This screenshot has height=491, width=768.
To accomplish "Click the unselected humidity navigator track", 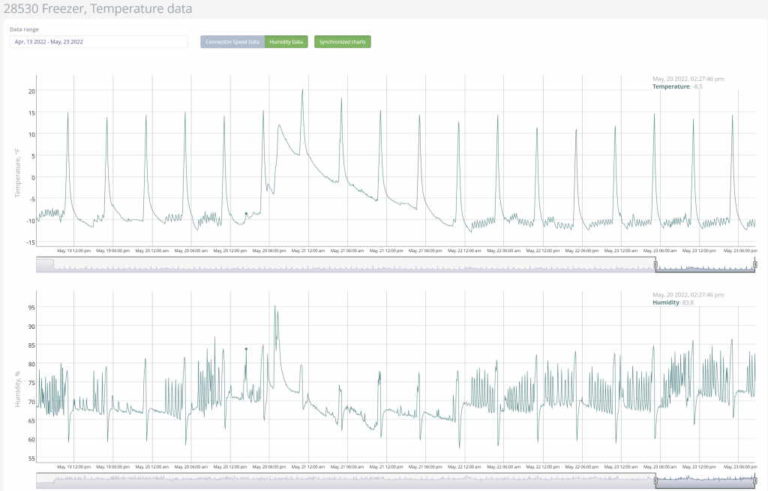I will pos(340,481).
